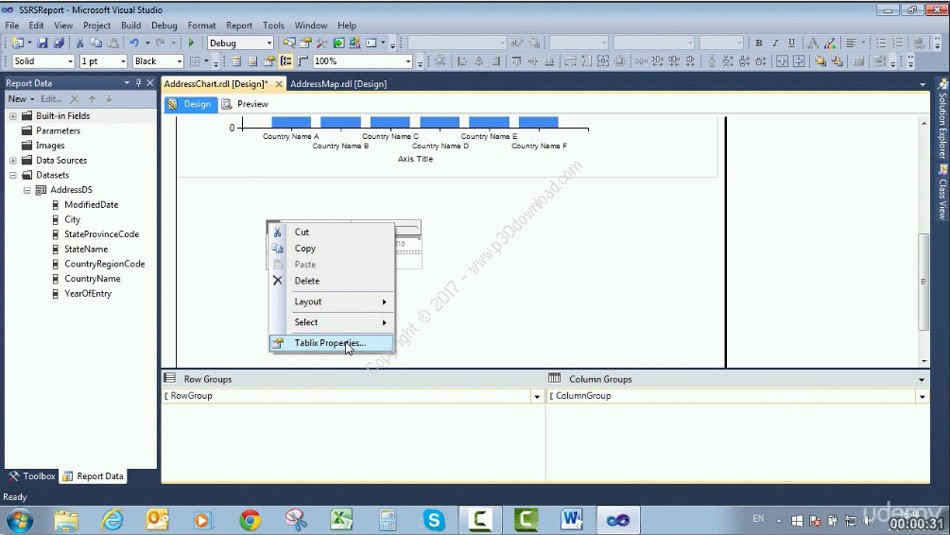Image resolution: width=950 pixels, height=535 pixels.
Task: Open Layout submenu in context menu
Action: coord(331,302)
